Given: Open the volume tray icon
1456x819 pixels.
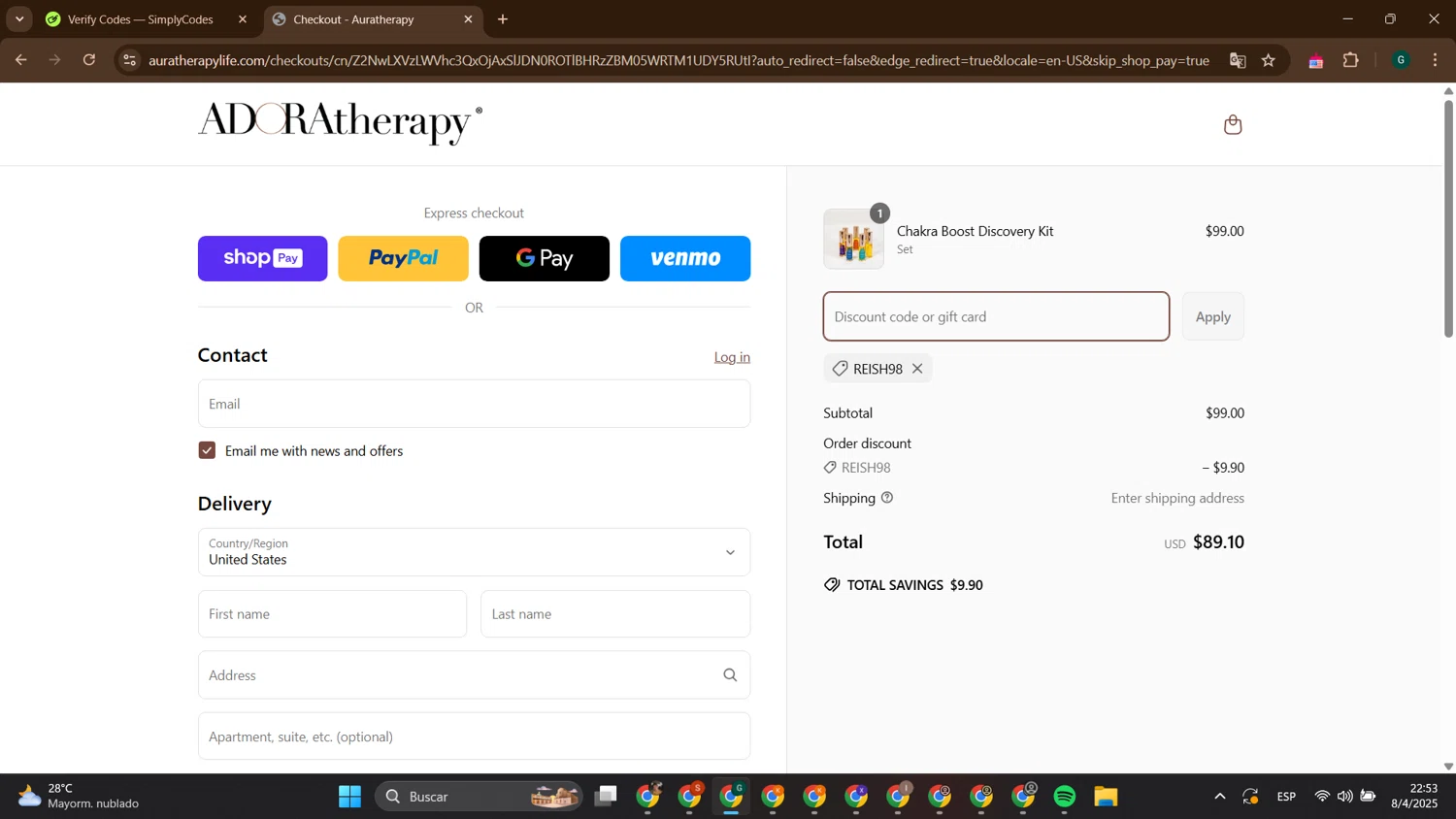Looking at the screenshot, I should [x=1344, y=797].
